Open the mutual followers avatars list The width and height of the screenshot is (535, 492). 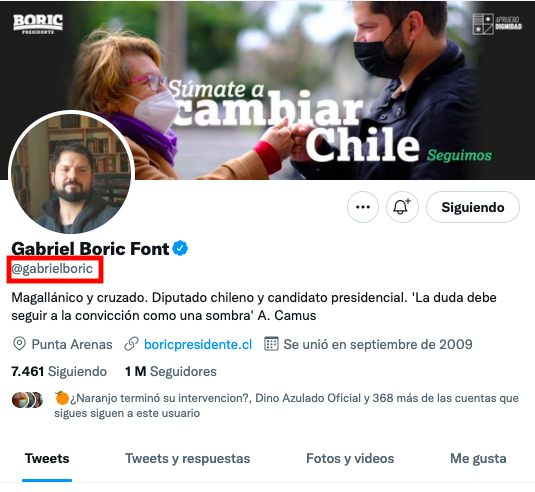[27, 400]
